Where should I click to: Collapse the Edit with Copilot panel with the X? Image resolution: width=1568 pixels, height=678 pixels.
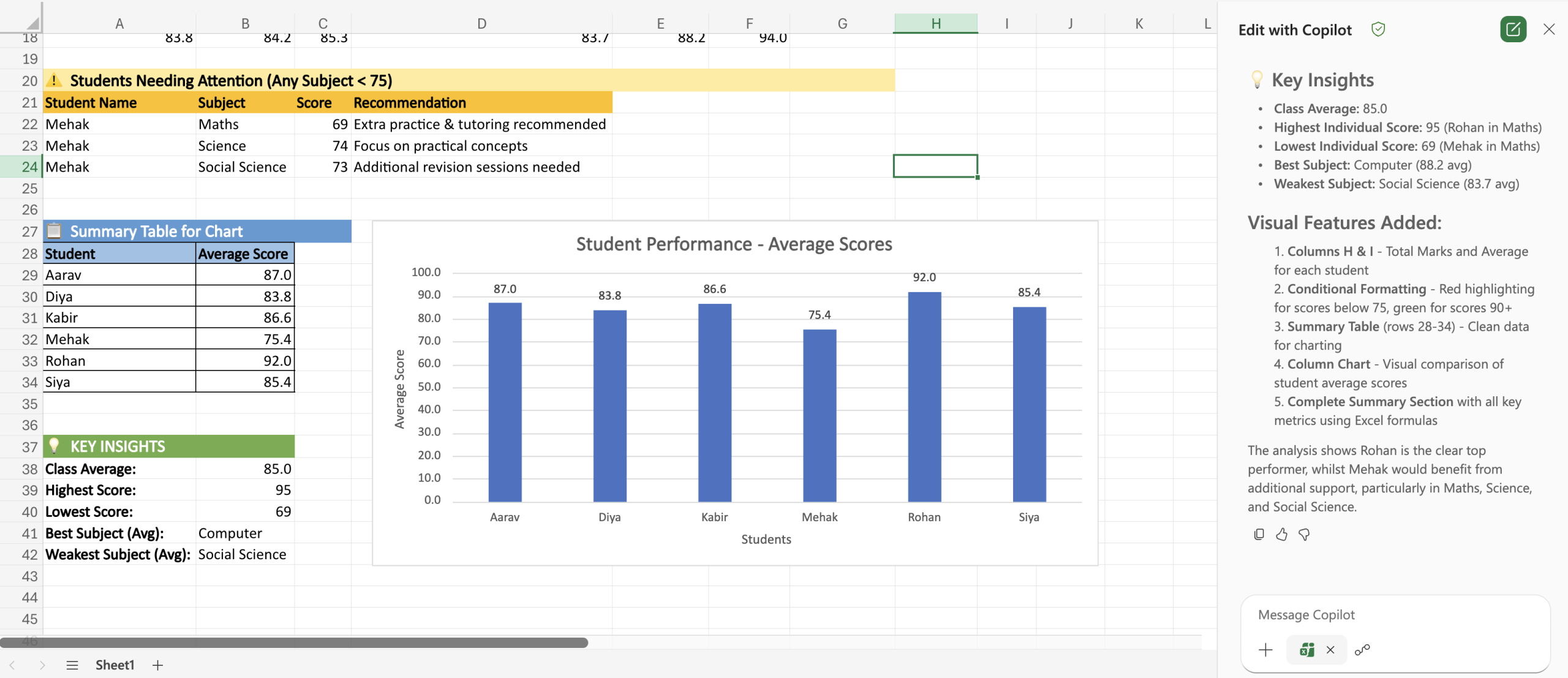pos(1549,29)
